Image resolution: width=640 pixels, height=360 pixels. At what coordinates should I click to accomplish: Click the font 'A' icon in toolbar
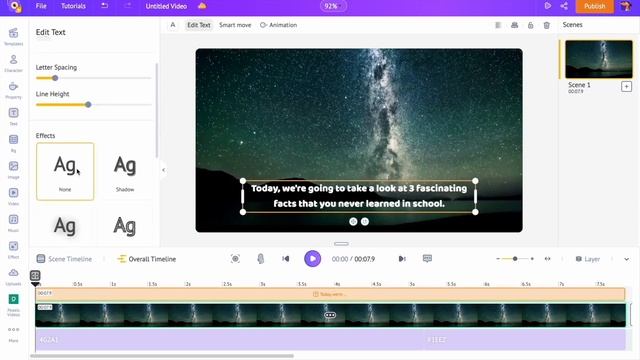coord(173,25)
